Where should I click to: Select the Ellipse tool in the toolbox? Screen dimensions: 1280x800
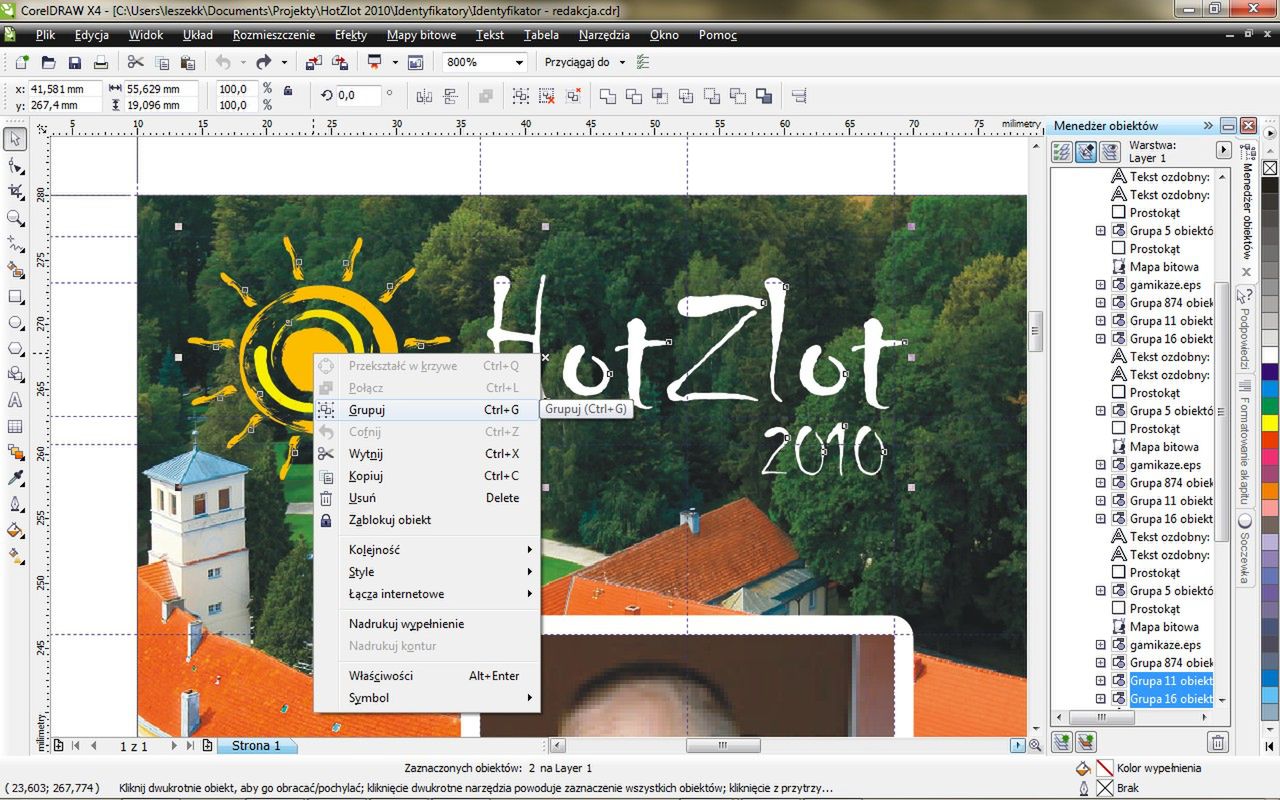pos(15,323)
